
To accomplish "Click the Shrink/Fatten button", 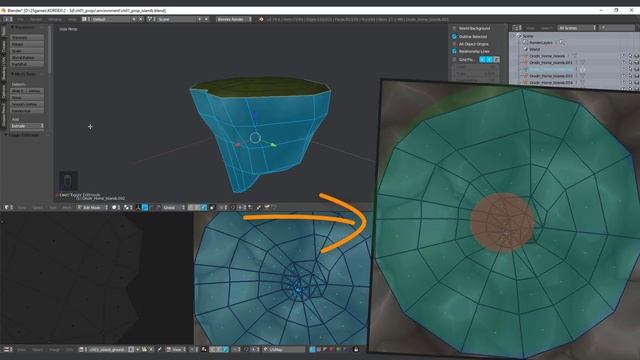I will (27, 58).
